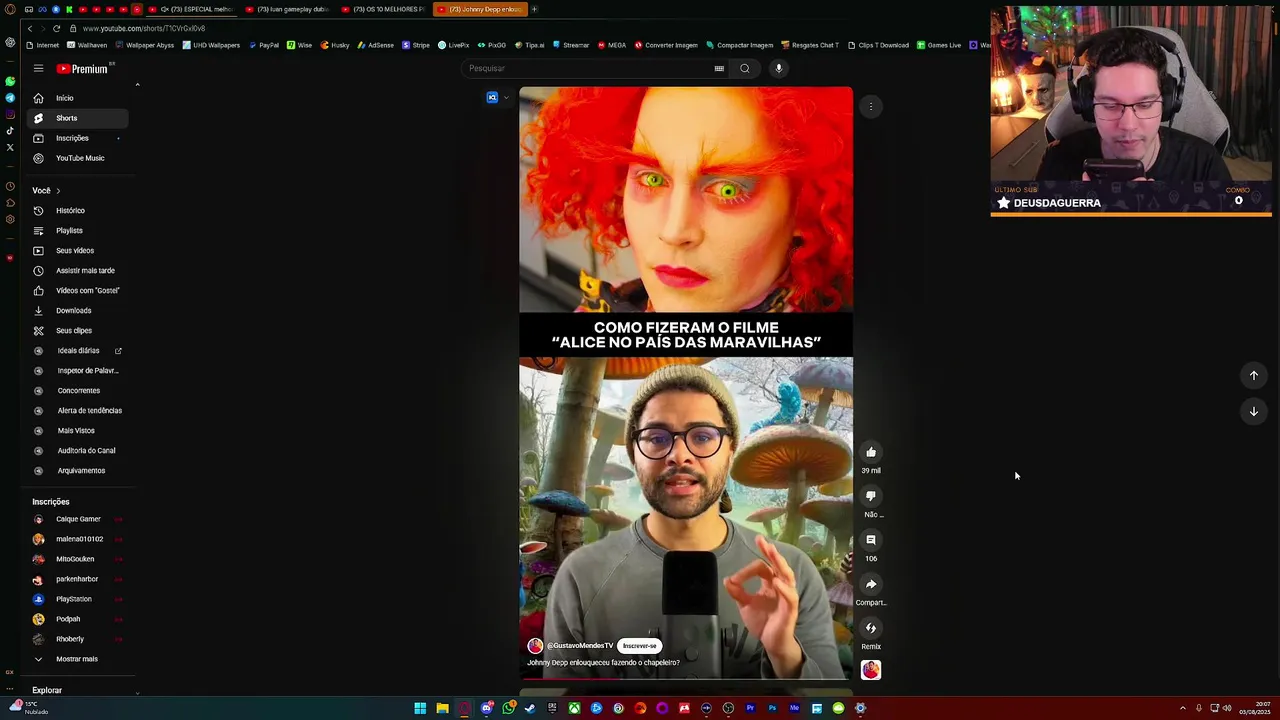
Task: Open AdSense bookmark
Action: pyautogui.click(x=375, y=45)
